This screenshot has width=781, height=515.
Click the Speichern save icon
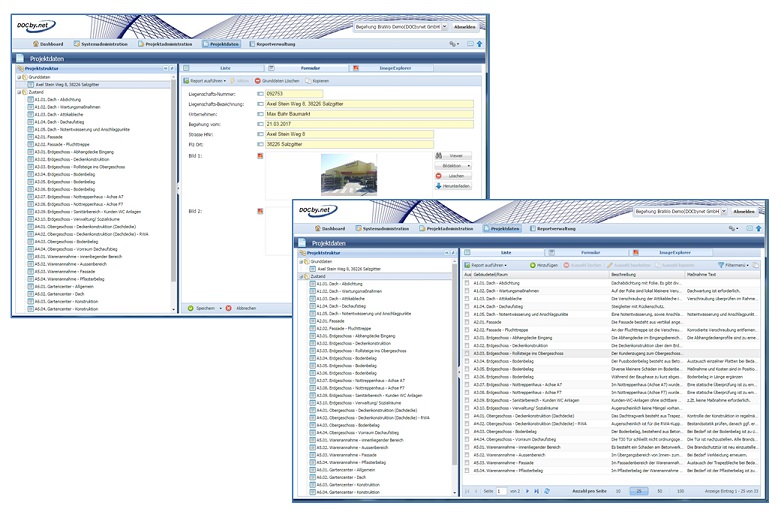(x=190, y=308)
